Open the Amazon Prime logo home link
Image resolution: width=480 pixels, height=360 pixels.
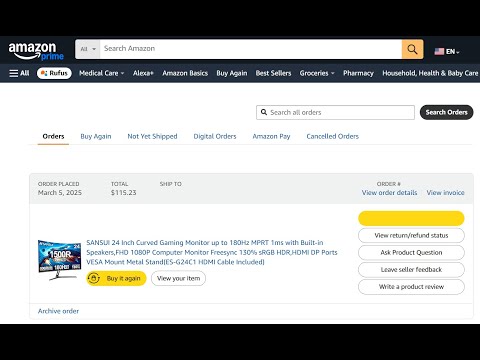pyautogui.click(x=36, y=51)
